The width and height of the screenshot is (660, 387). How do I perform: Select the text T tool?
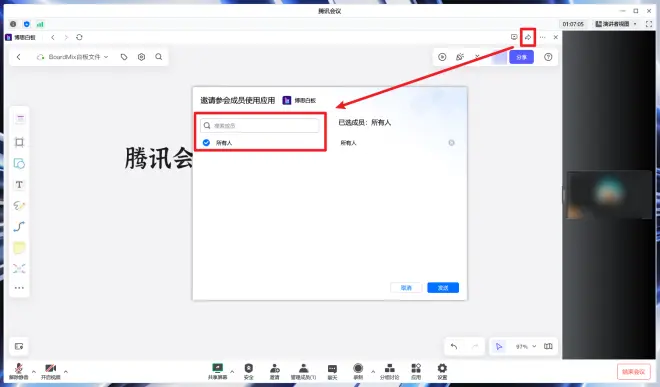tap(19, 184)
